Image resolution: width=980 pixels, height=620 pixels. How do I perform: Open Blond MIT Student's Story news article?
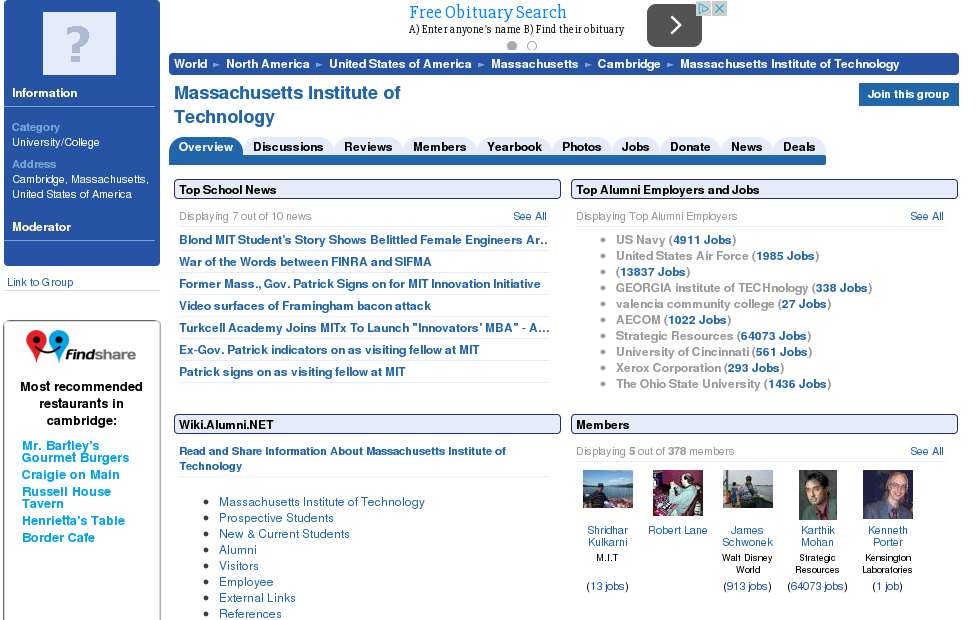363,240
